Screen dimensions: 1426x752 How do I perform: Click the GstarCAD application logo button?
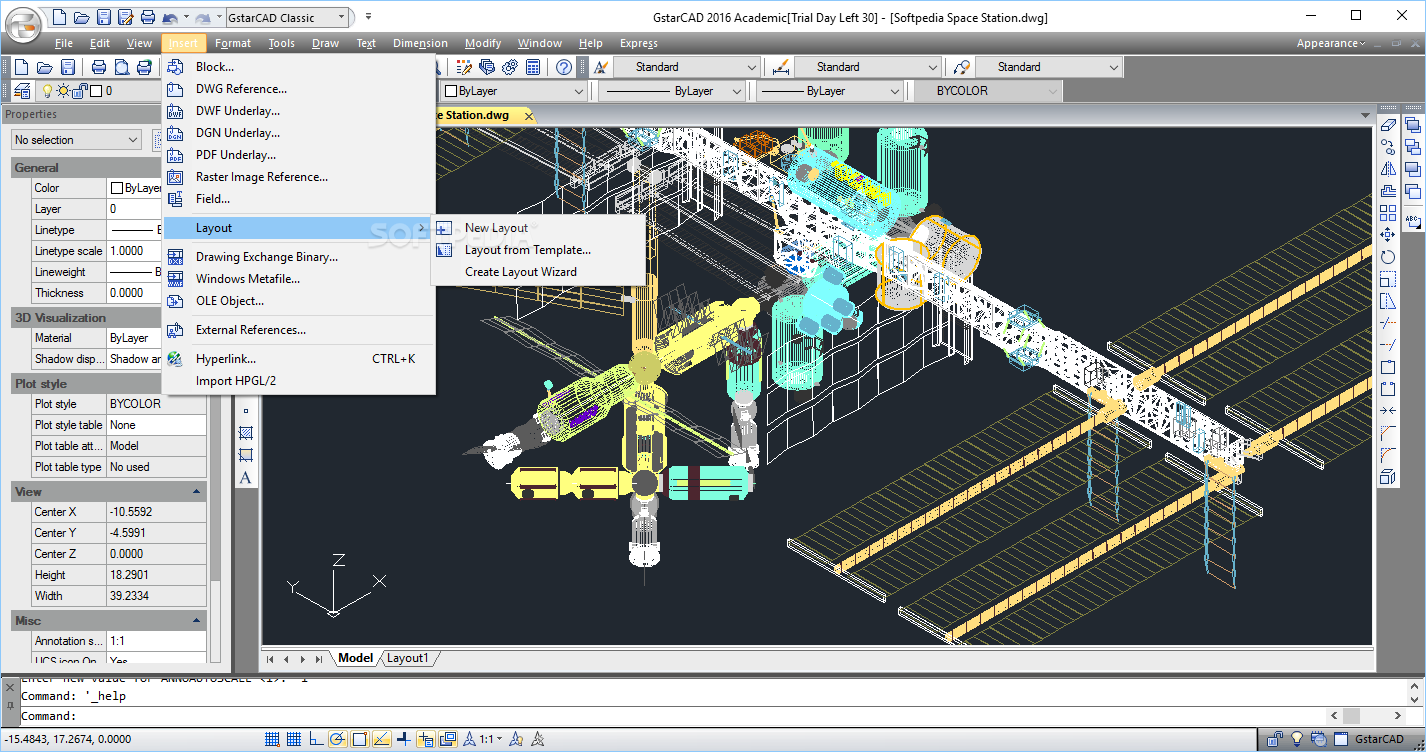[22, 24]
